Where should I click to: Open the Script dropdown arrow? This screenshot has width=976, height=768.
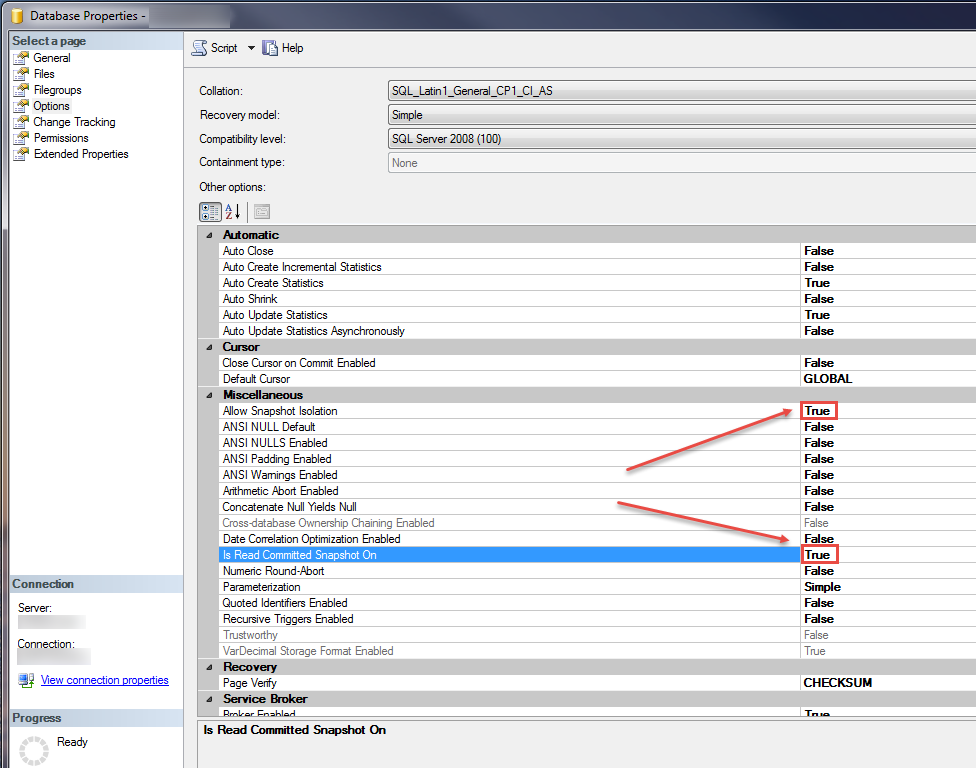tap(251, 48)
